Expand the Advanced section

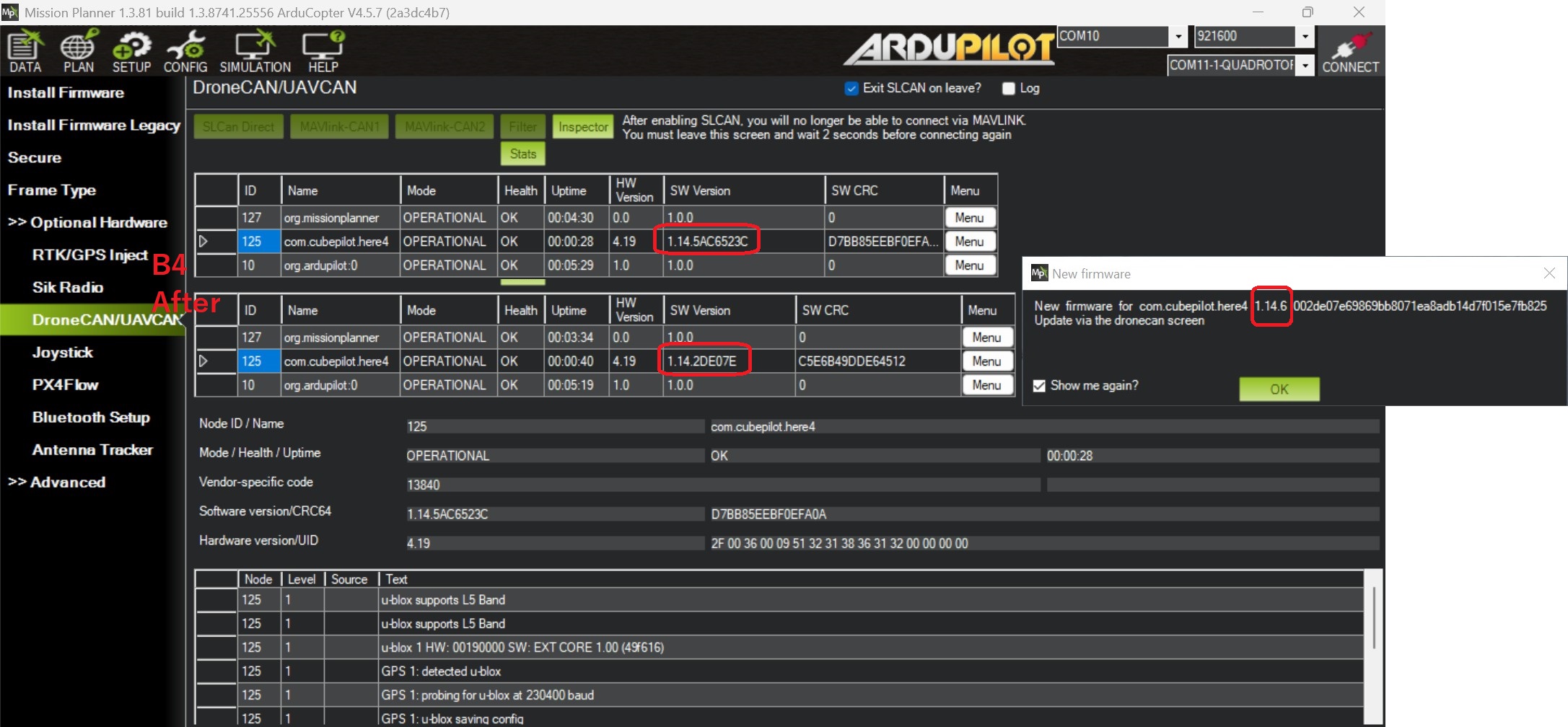[x=56, y=482]
